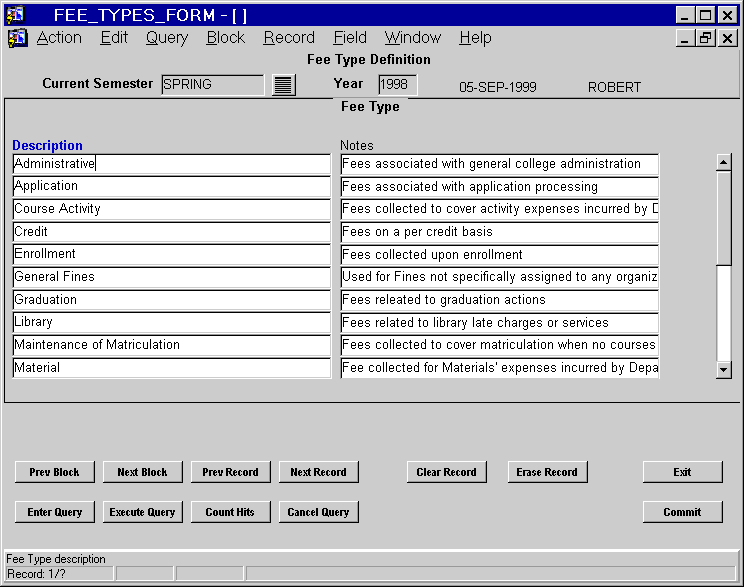
Task: Click notes about general college administration
Action: pos(500,164)
